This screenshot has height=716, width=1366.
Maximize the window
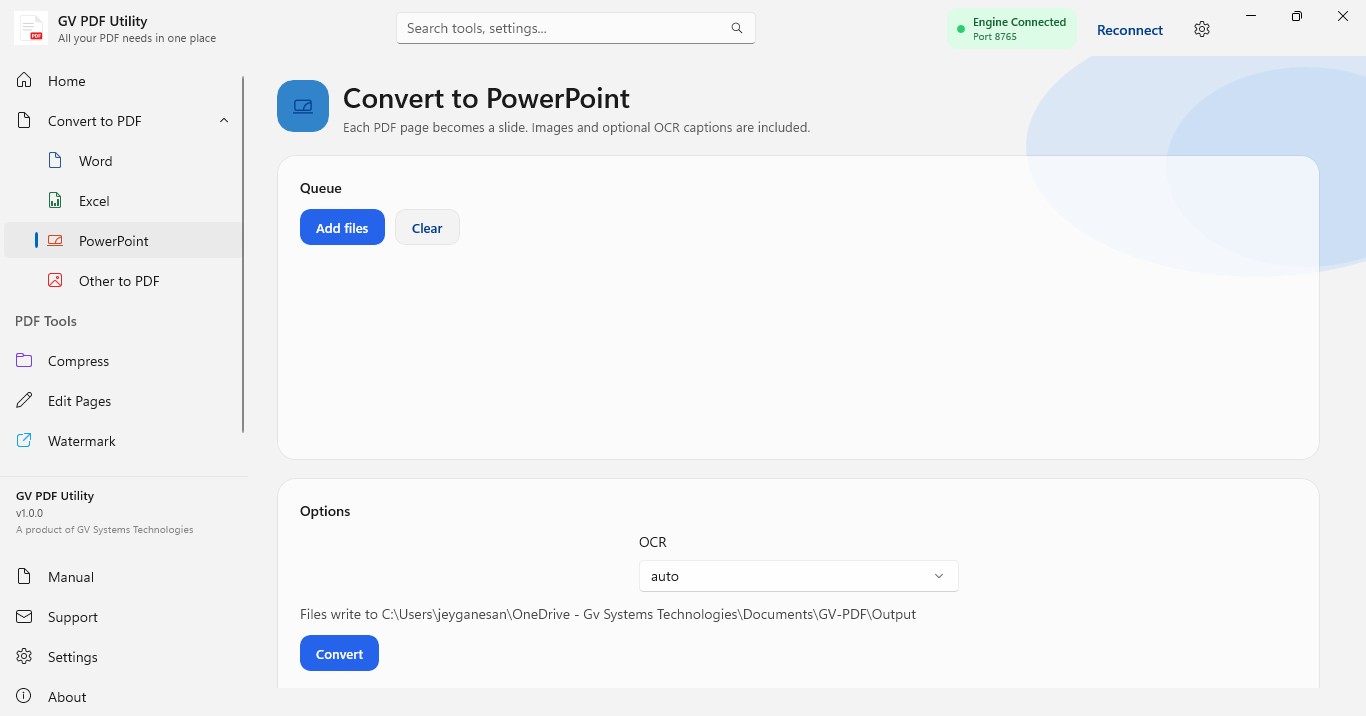[x=1297, y=16]
